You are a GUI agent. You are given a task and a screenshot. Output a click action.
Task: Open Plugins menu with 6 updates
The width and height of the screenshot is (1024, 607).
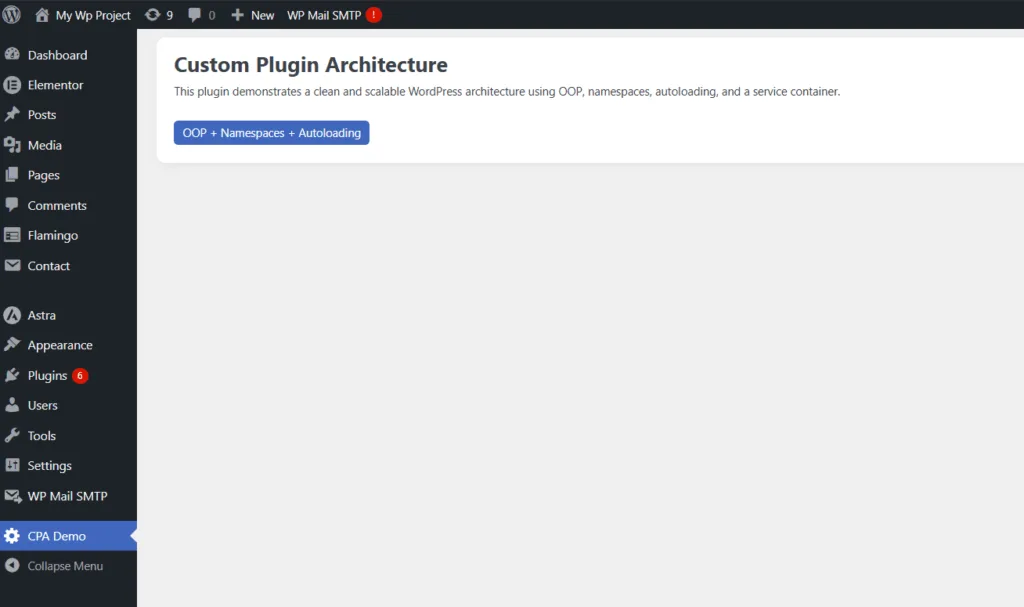tap(47, 376)
